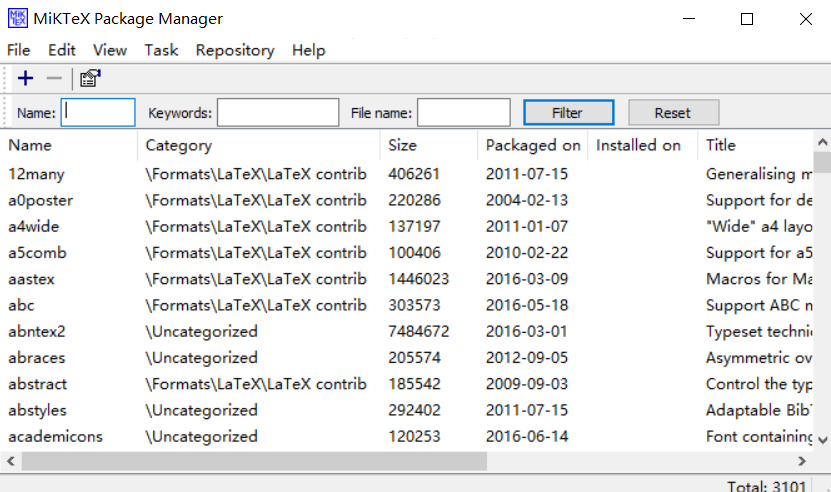This screenshot has height=492, width=831.
Task: Click the Filter button
Action: pos(569,112)
